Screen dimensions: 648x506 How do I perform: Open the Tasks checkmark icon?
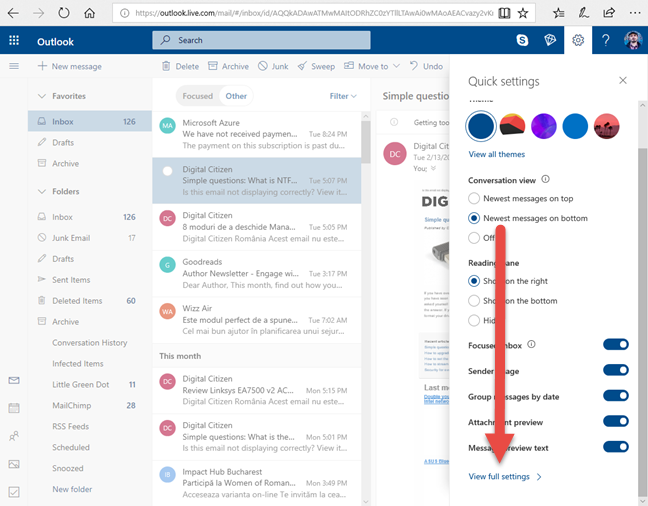click(14, 492)
